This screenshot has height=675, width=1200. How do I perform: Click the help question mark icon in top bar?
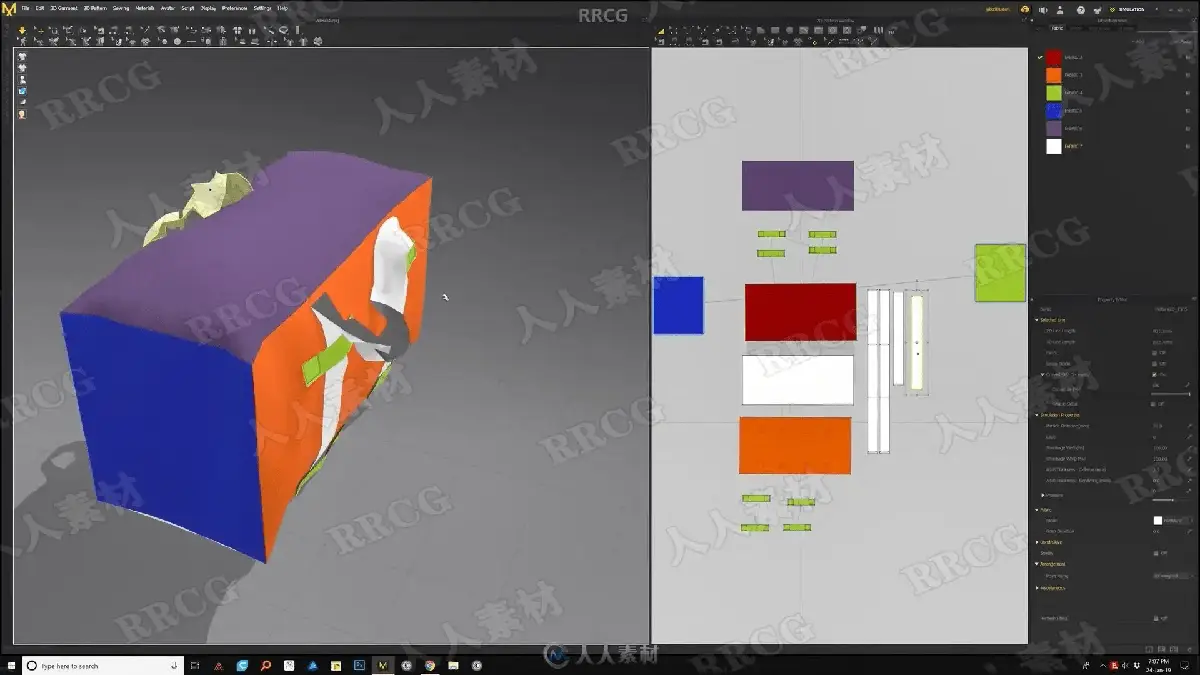(1080, 9)
